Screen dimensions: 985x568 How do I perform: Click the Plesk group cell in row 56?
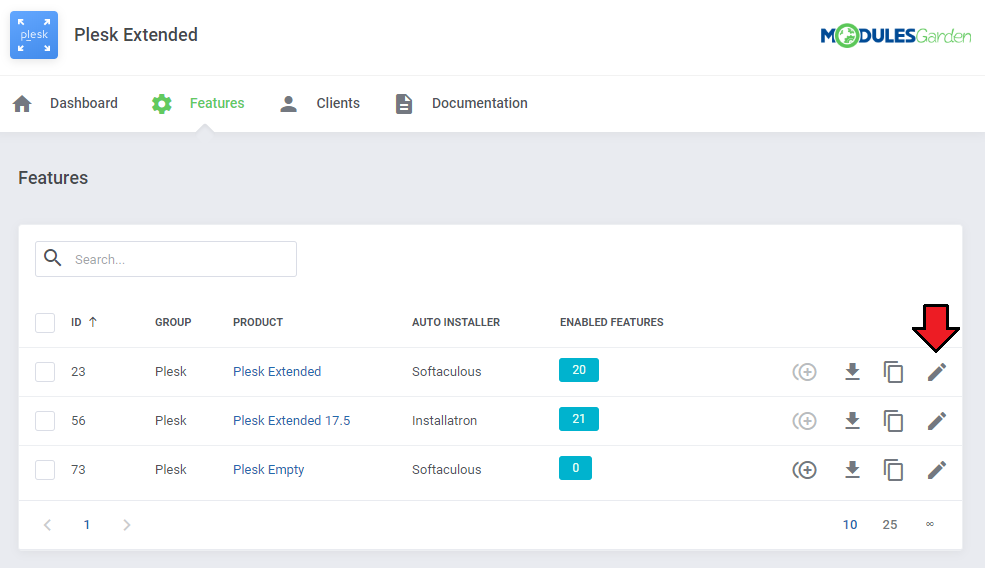click(171, 420)
